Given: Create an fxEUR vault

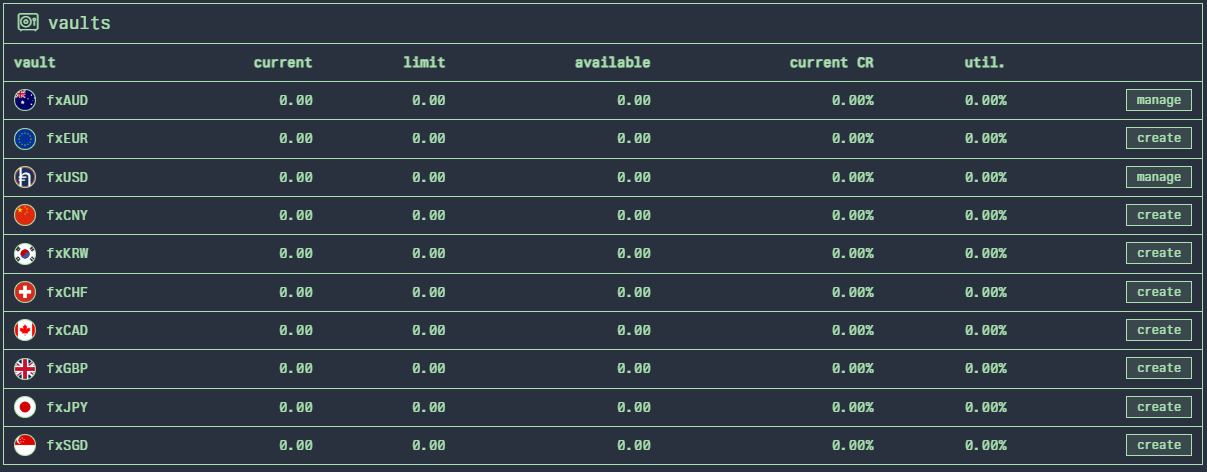Looking at the screenshot, I should (1158, 138).
